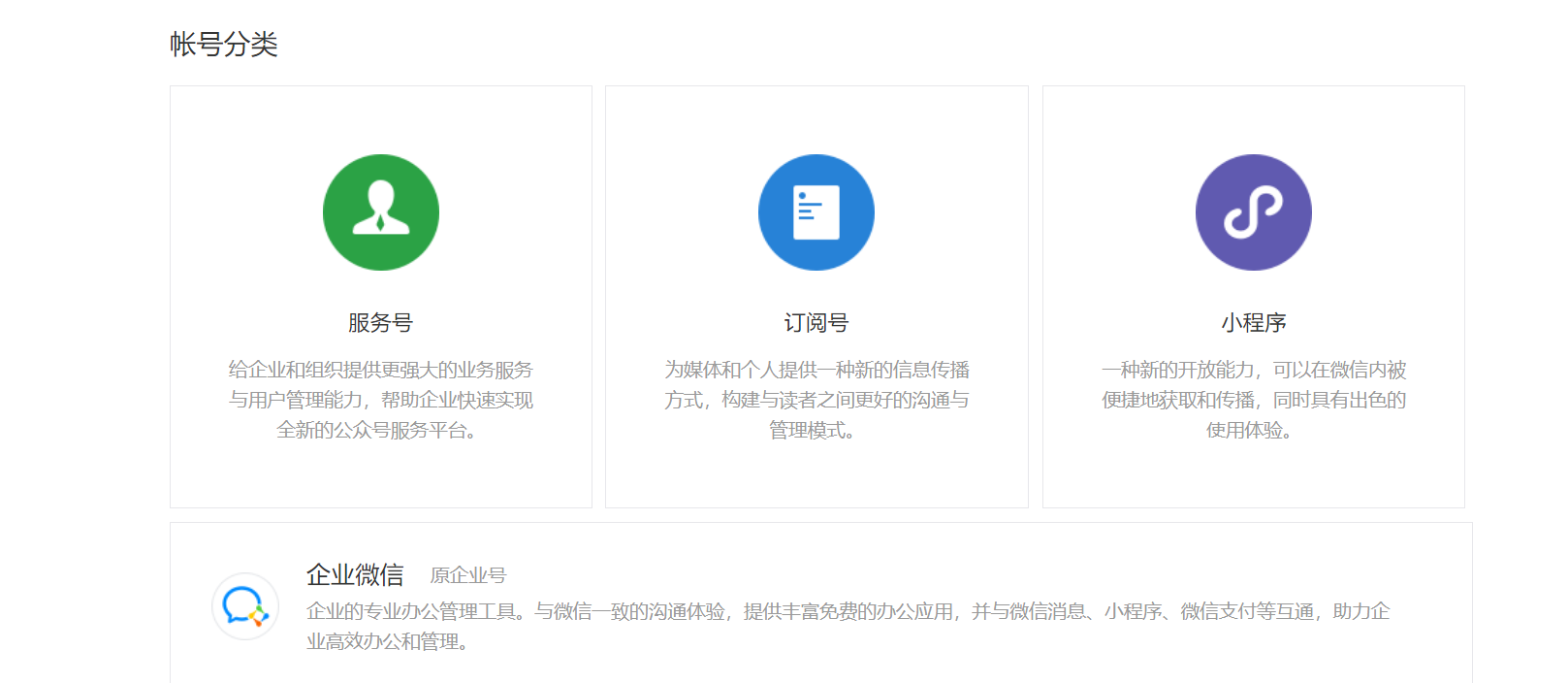Open the 服务号 account type title
The height and width of the screenshot is (683, 1568).
click(381, 323)
